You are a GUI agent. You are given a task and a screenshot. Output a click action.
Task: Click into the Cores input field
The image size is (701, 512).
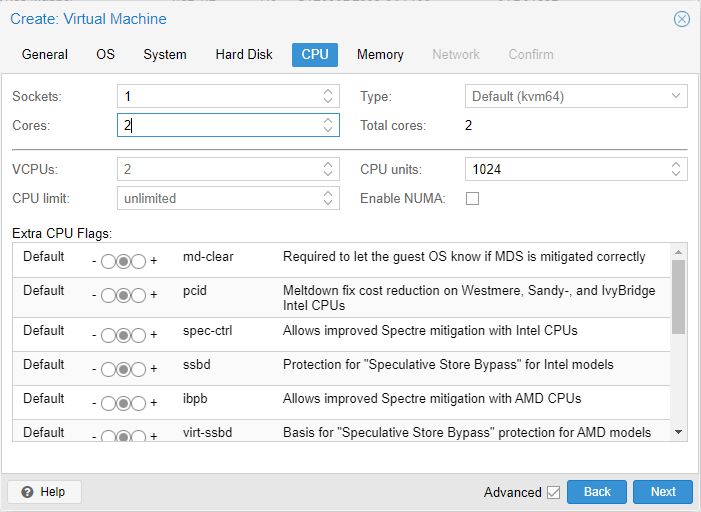[218, 125]
